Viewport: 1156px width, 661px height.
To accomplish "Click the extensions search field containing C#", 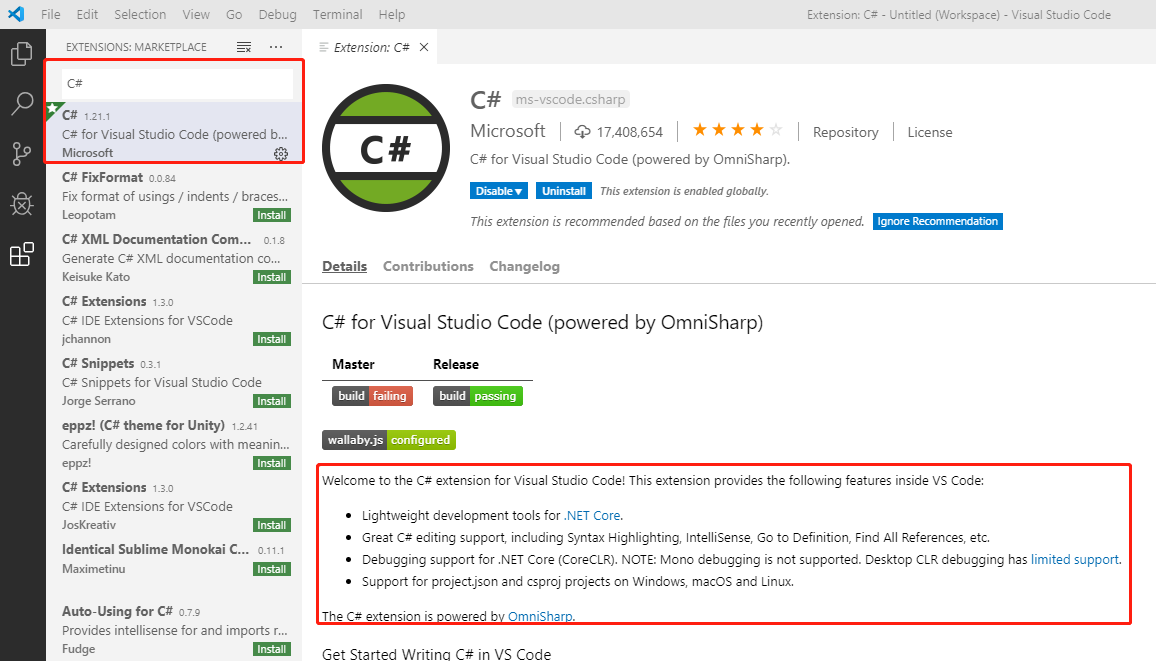I will tap(177, 83).
